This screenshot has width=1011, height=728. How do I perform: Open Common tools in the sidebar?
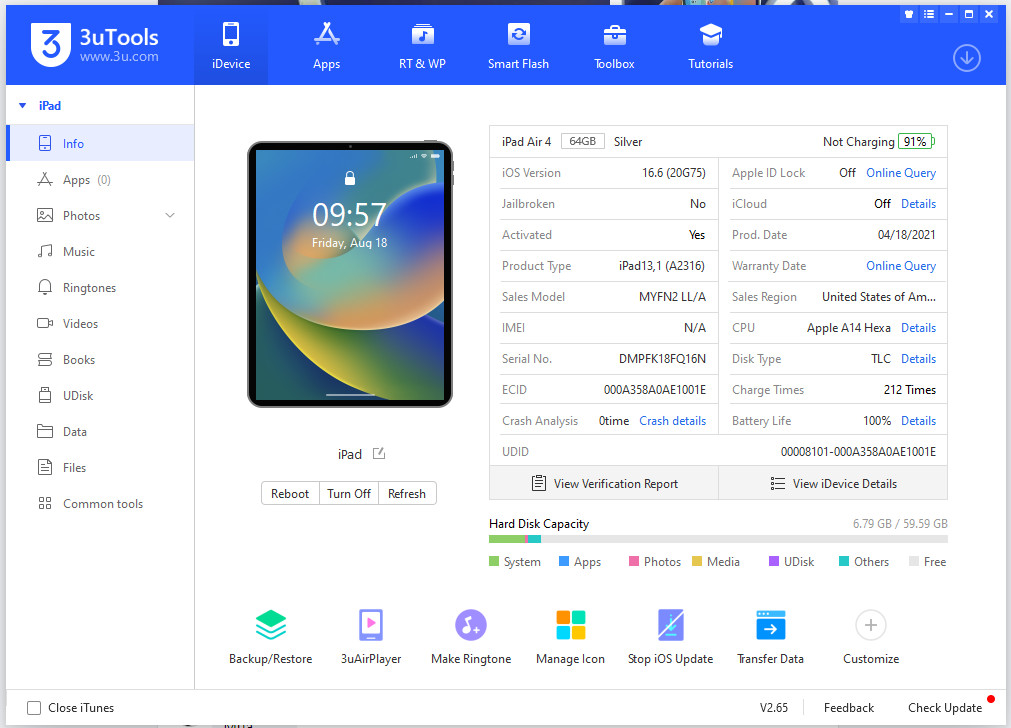[100, 504]
